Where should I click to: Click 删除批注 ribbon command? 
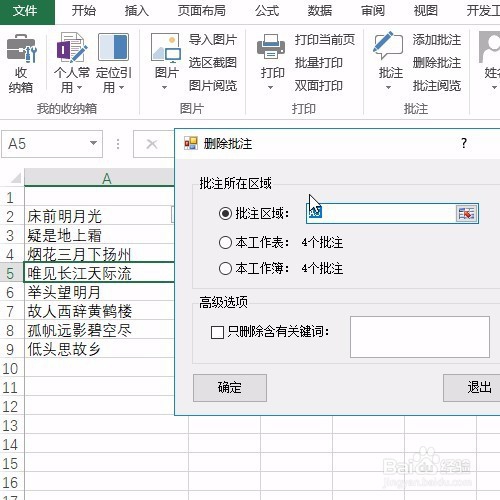[x=437, y=62]
